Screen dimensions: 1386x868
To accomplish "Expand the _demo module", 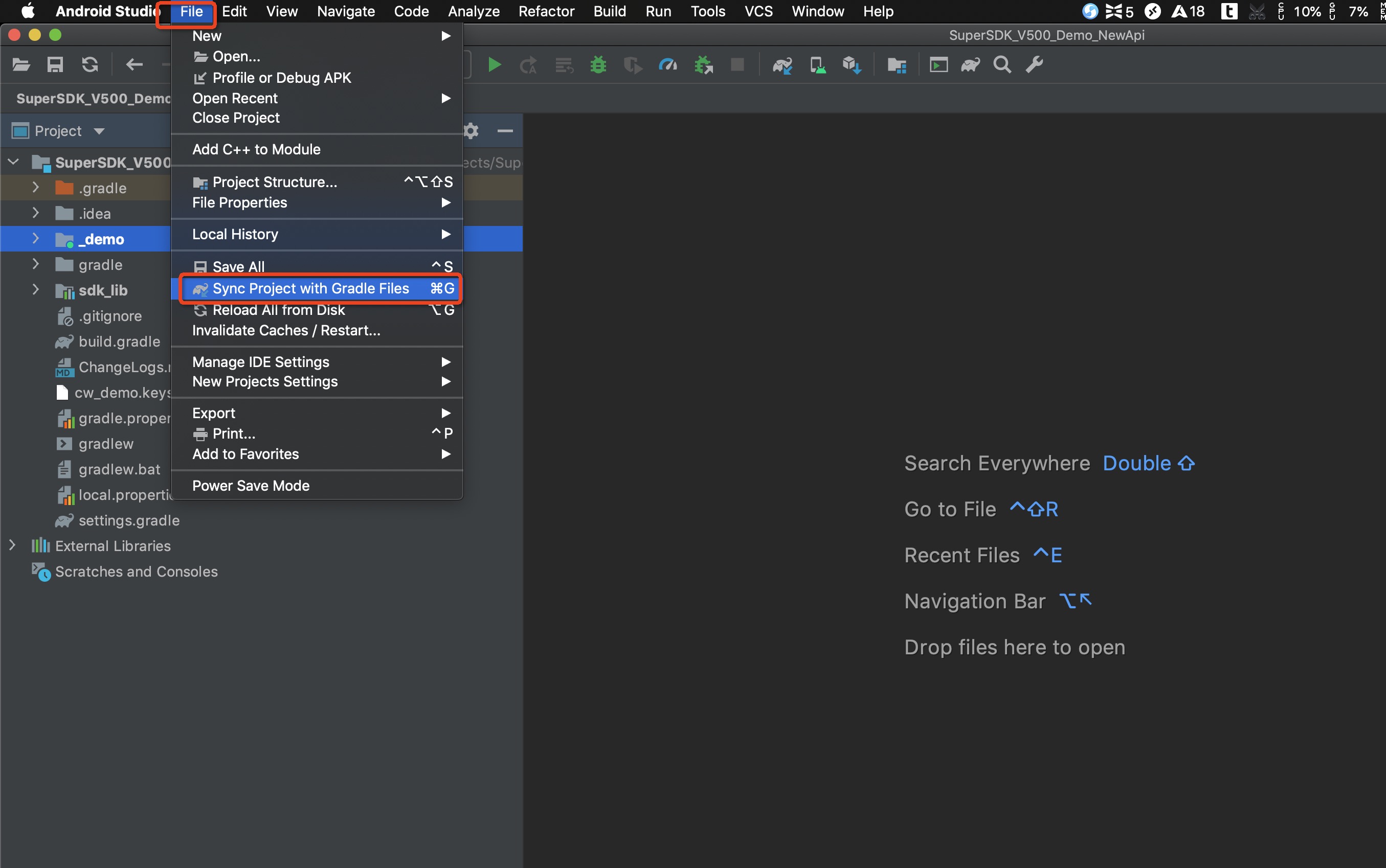I will coord(36,238).
